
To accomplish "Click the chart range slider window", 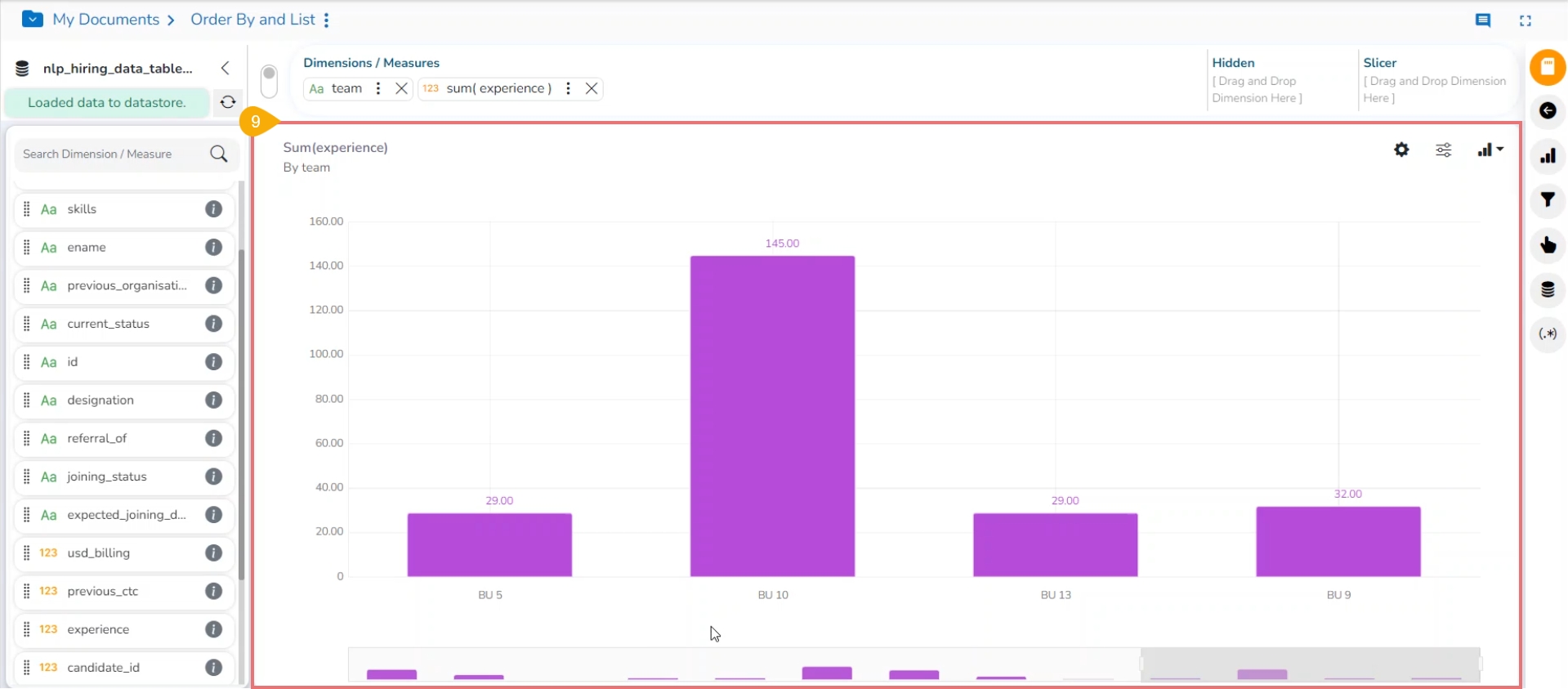I will tap(1311, 664).
